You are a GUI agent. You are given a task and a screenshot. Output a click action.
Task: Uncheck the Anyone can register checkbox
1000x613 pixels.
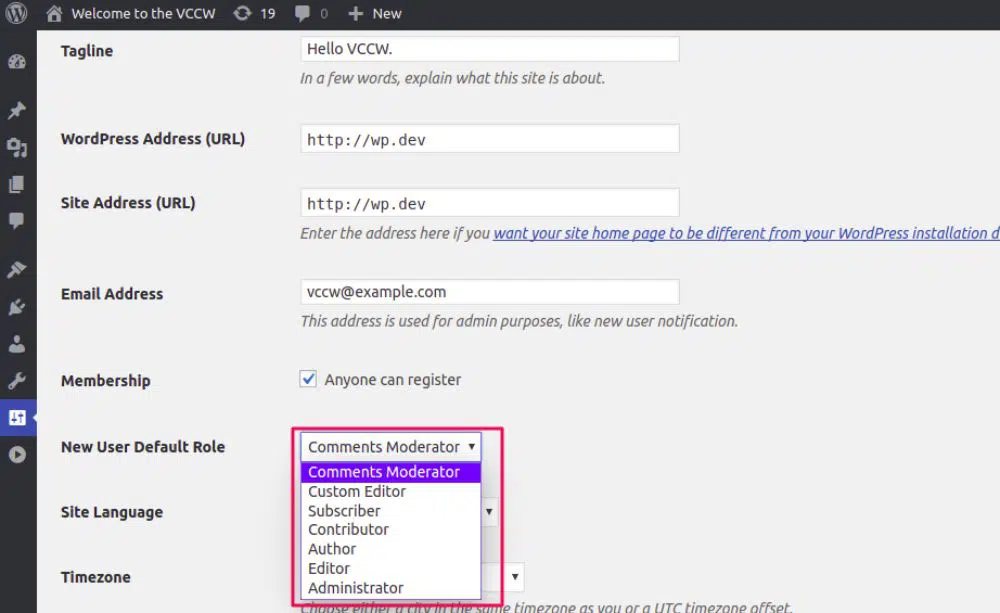308,379
